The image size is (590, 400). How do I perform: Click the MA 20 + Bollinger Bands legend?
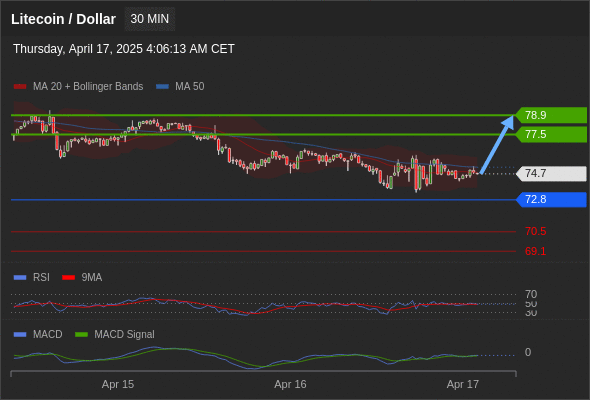coord(88,87)
